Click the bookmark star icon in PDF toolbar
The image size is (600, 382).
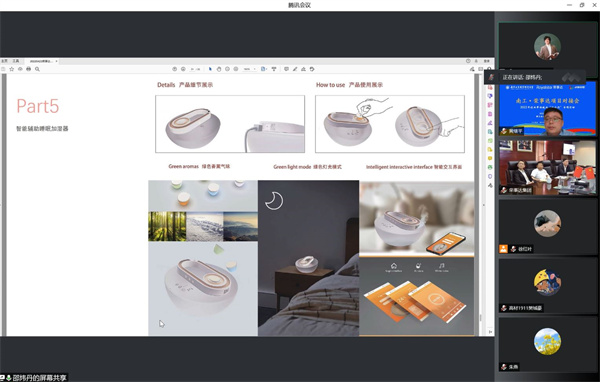click(12, 69)
